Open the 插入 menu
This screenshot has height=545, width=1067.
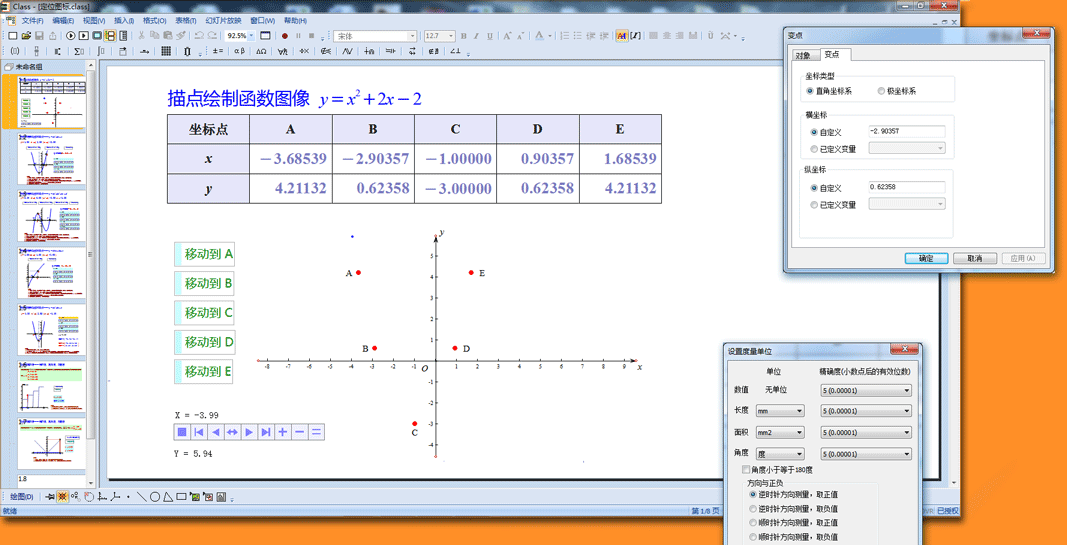click(123, 20)
